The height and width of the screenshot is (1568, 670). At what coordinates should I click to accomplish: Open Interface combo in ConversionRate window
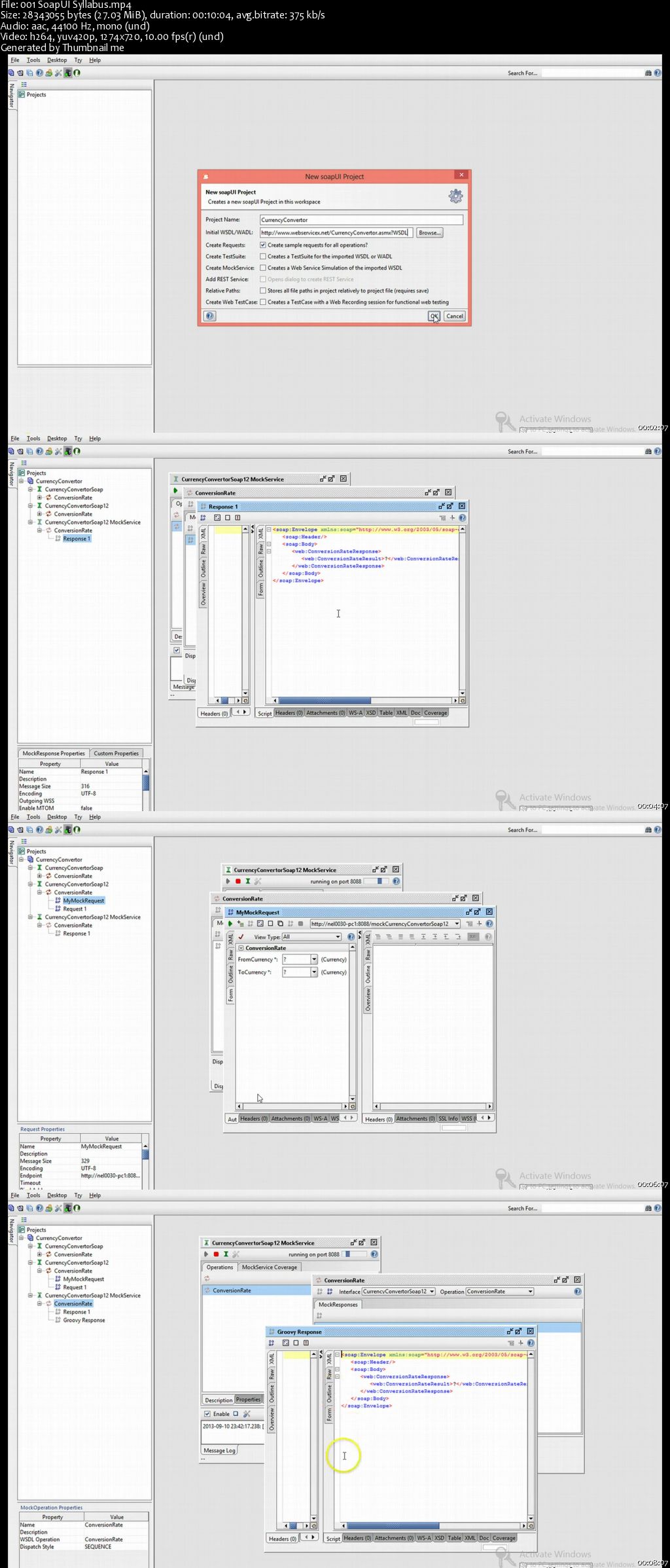(x=397, y=1292)
